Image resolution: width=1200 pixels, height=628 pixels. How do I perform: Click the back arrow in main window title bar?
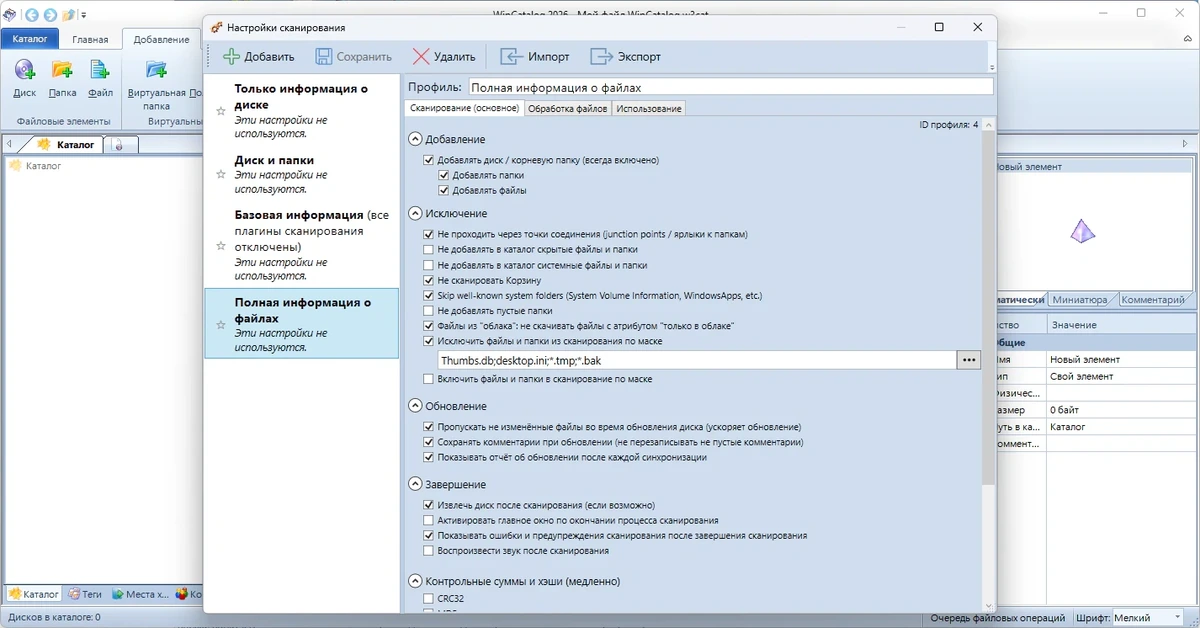(x=33, y=15)
